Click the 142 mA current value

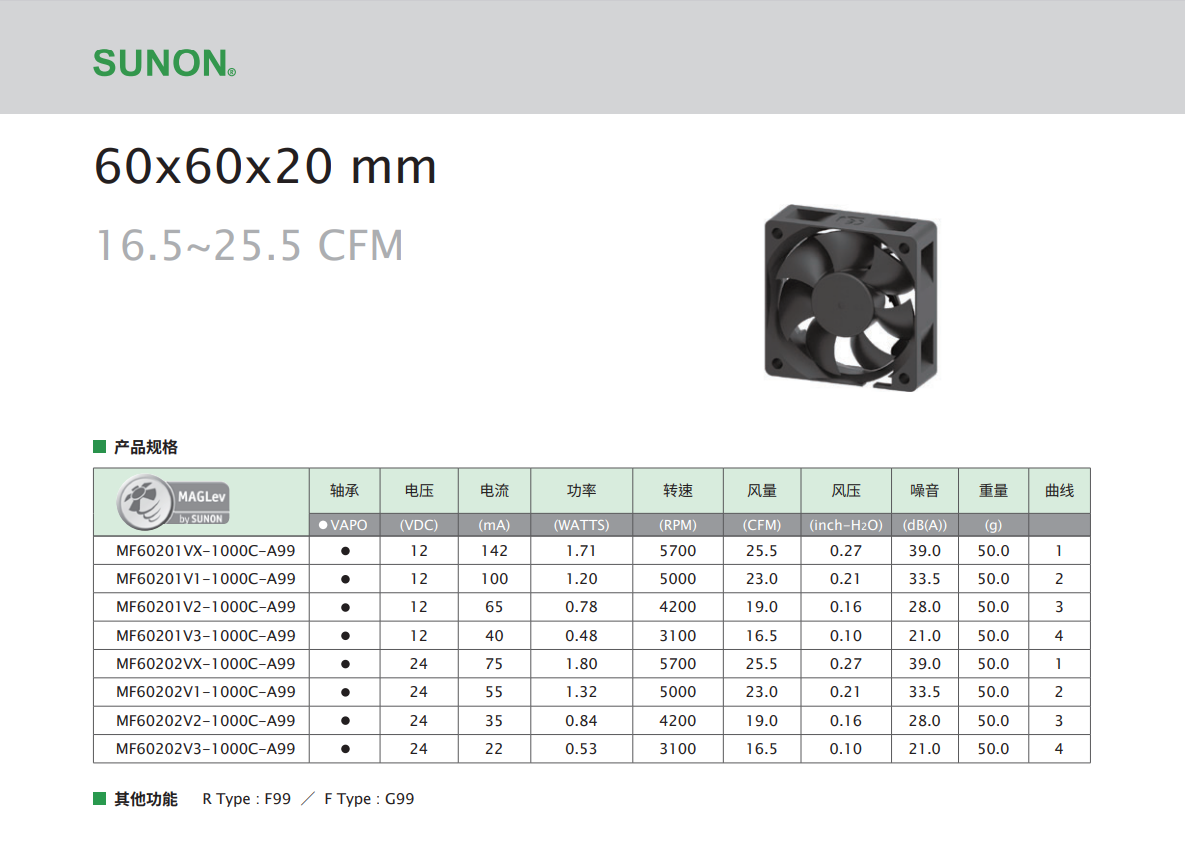pyautogui.click(x=494, y=551)
